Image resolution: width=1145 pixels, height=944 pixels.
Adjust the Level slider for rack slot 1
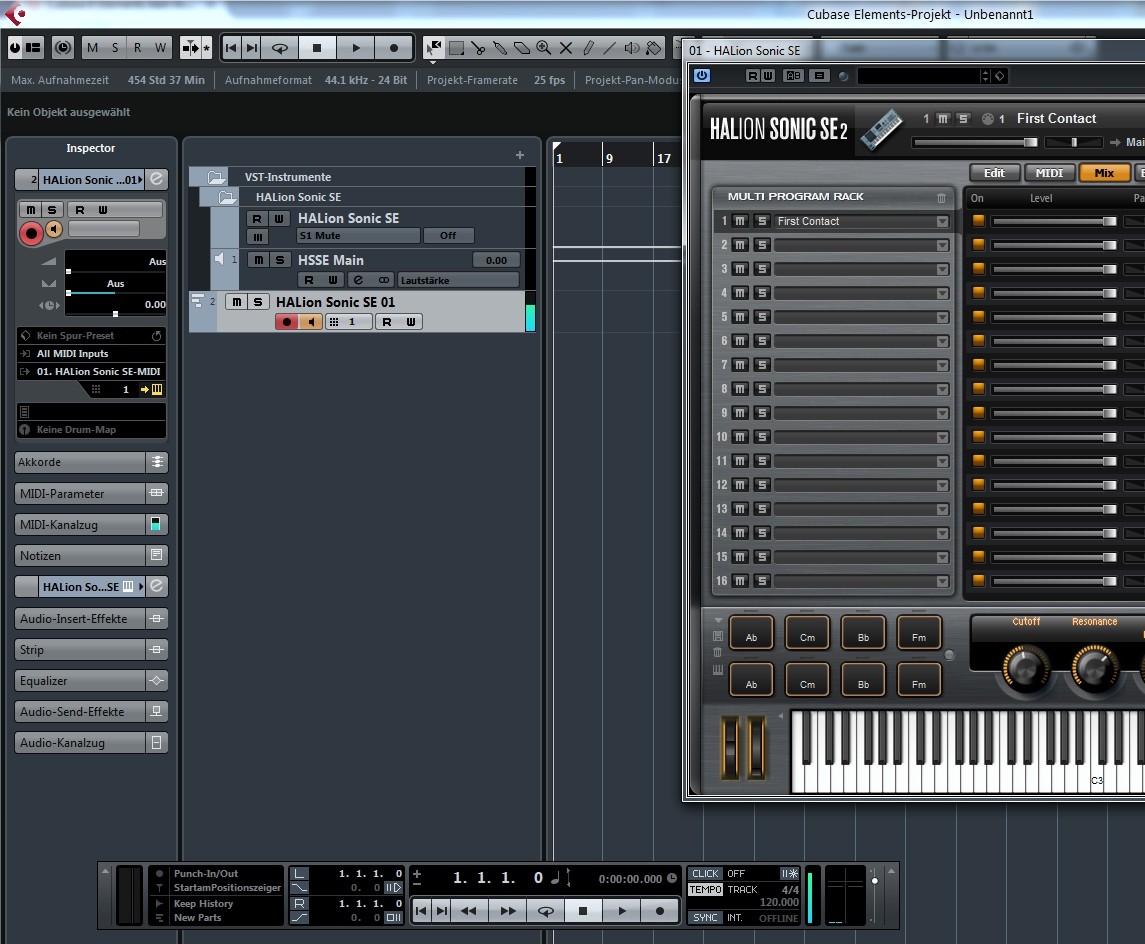coord(1054,221)
